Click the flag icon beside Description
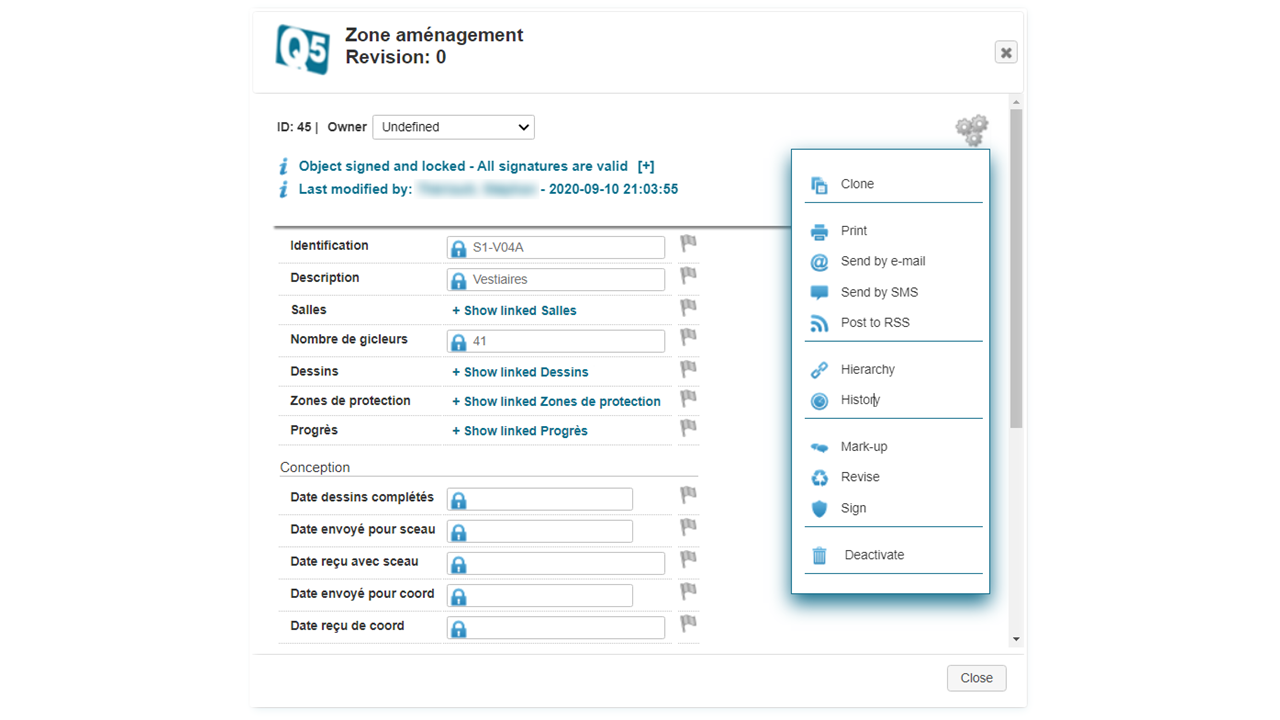 tap(688, 275)
